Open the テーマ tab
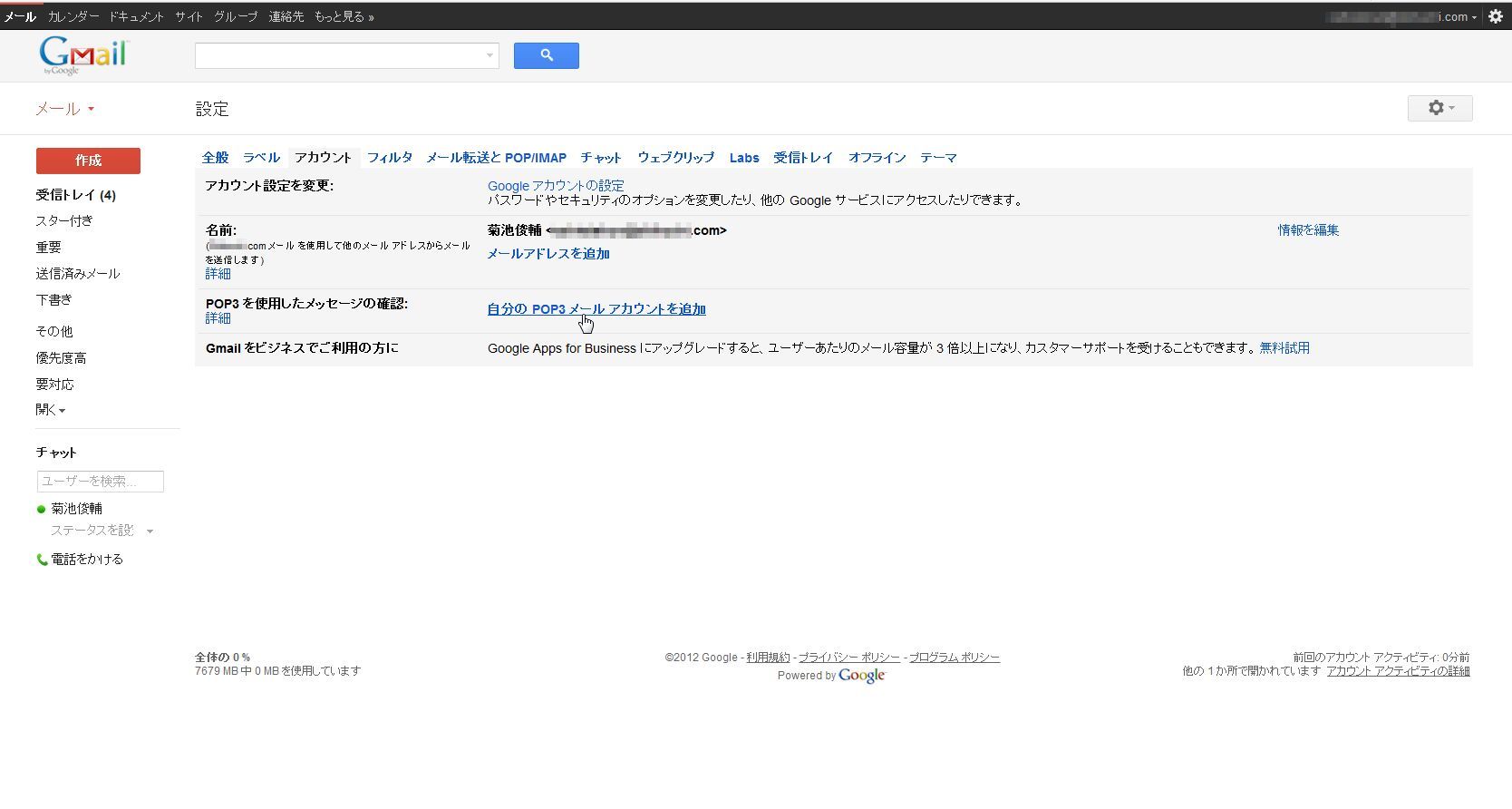1512x809 pixels. 938,158
